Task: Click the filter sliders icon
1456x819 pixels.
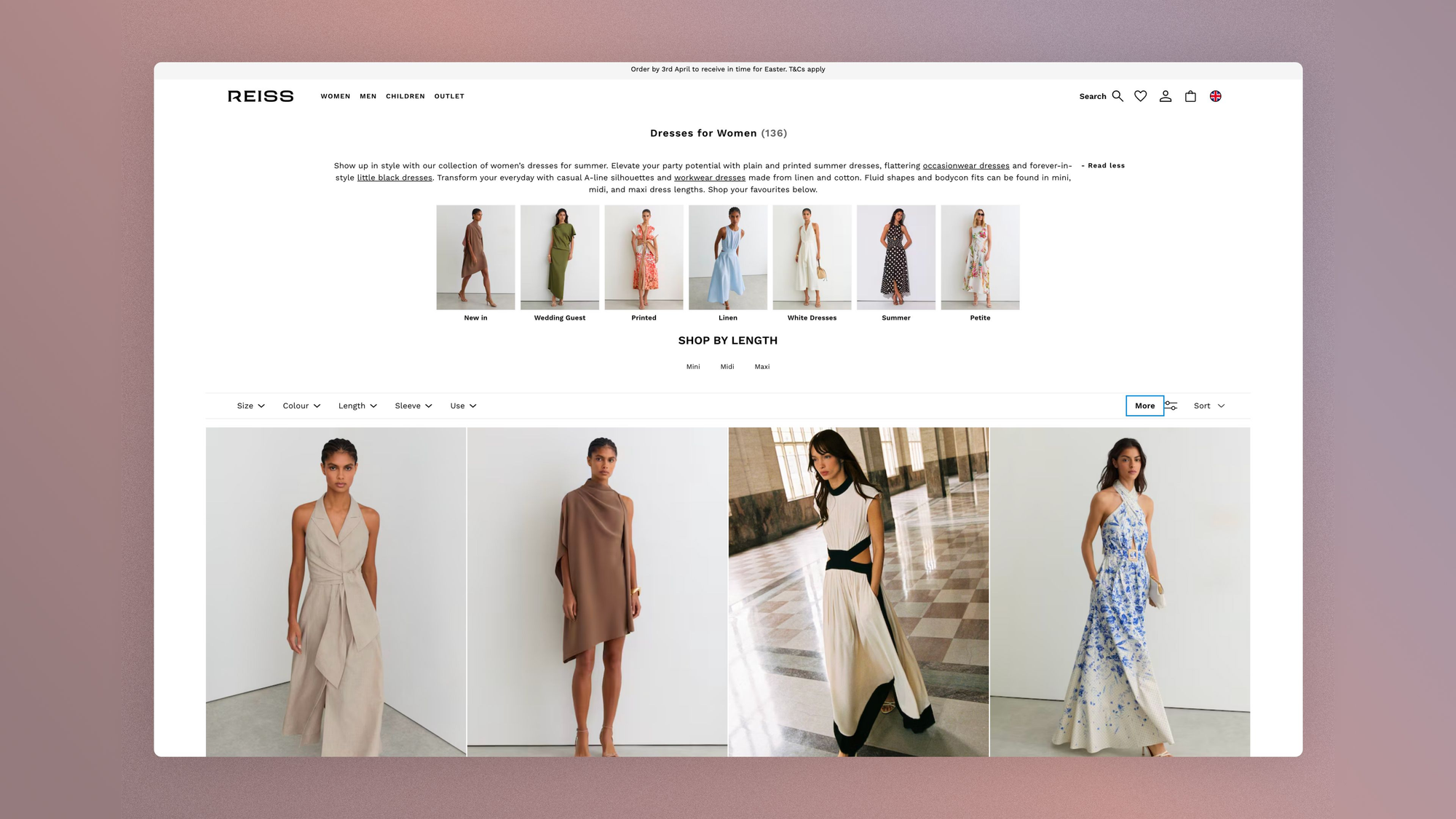Action: [1171, 405]
